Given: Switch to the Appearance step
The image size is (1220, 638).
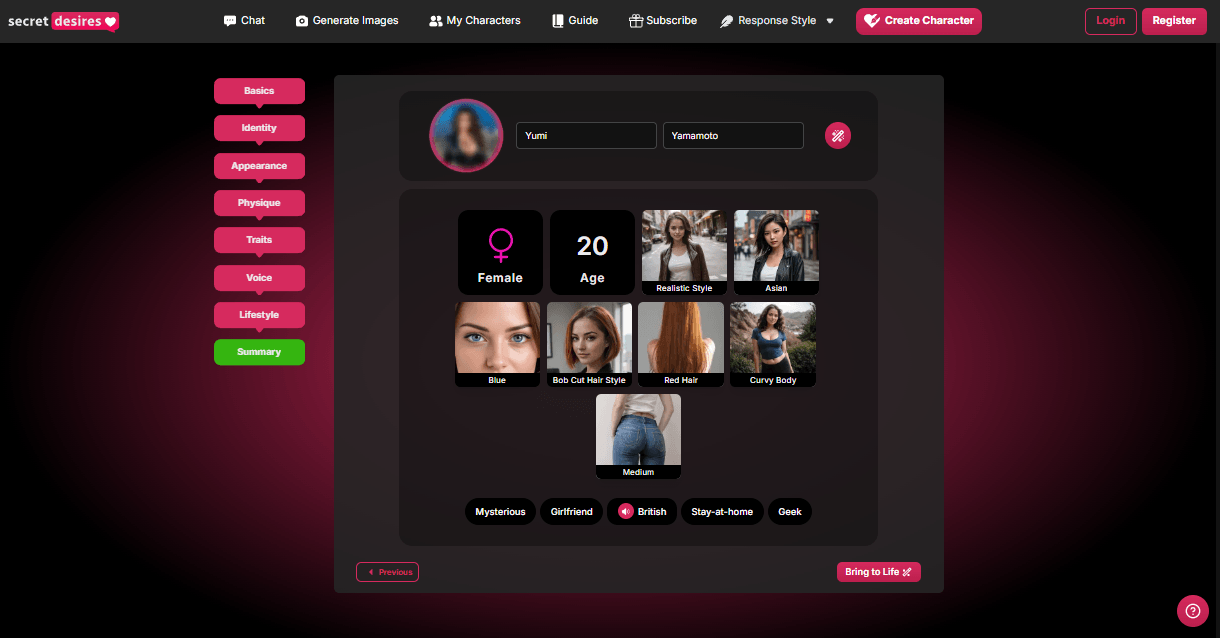Looking at the screenshot, I should point(259,166).
